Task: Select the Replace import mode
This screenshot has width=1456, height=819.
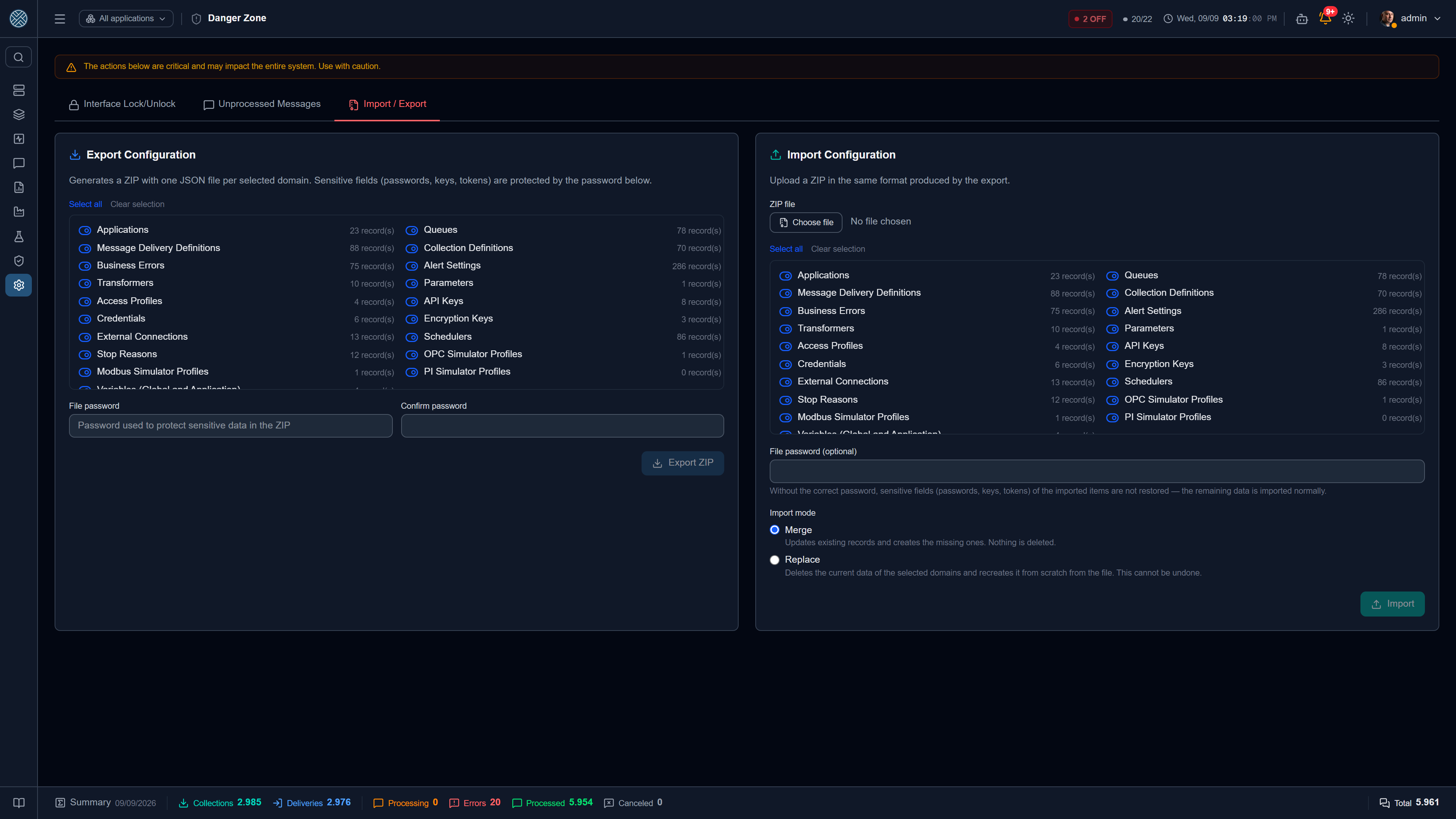Action: pyautogui.click(x=774, y=560)
